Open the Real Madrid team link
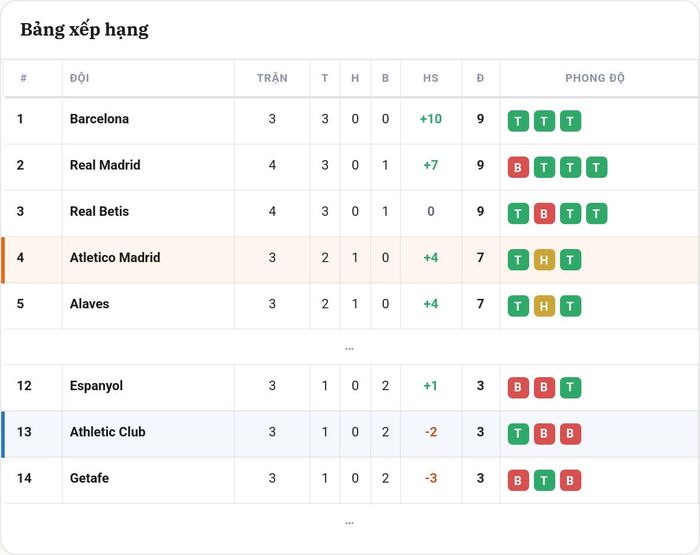Screen dimensions: 700x555 105,165
